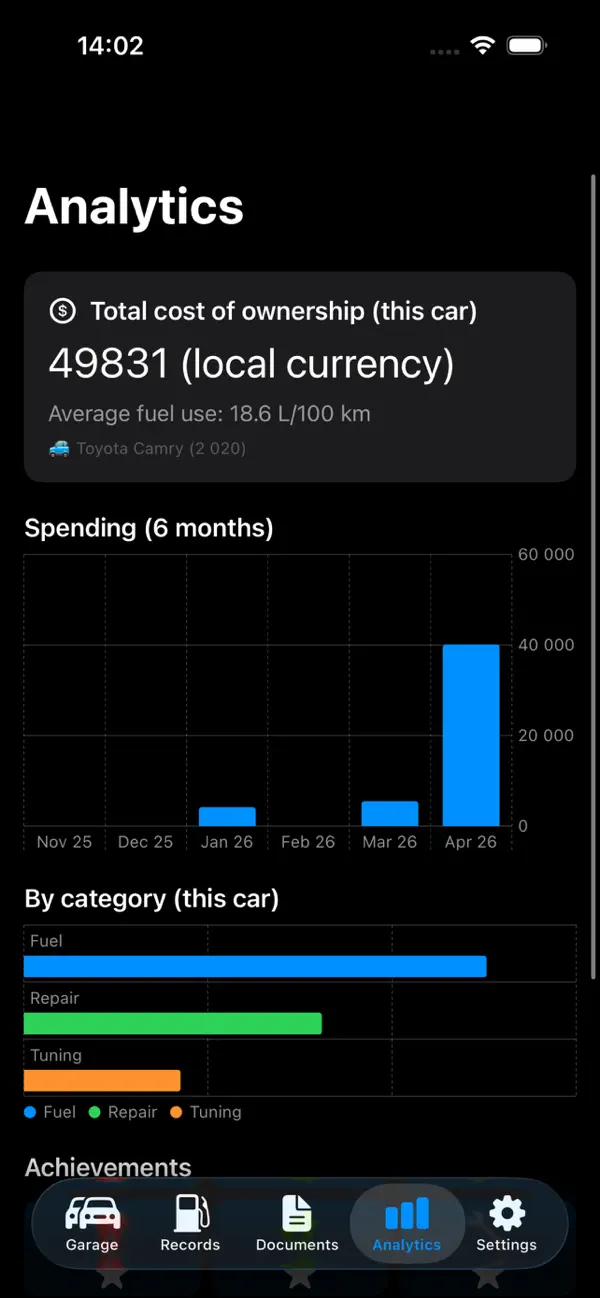This screenshot has height=1298, width=600.
Task: Select the orange Tuning category bar
Action: pos(102,1080)
